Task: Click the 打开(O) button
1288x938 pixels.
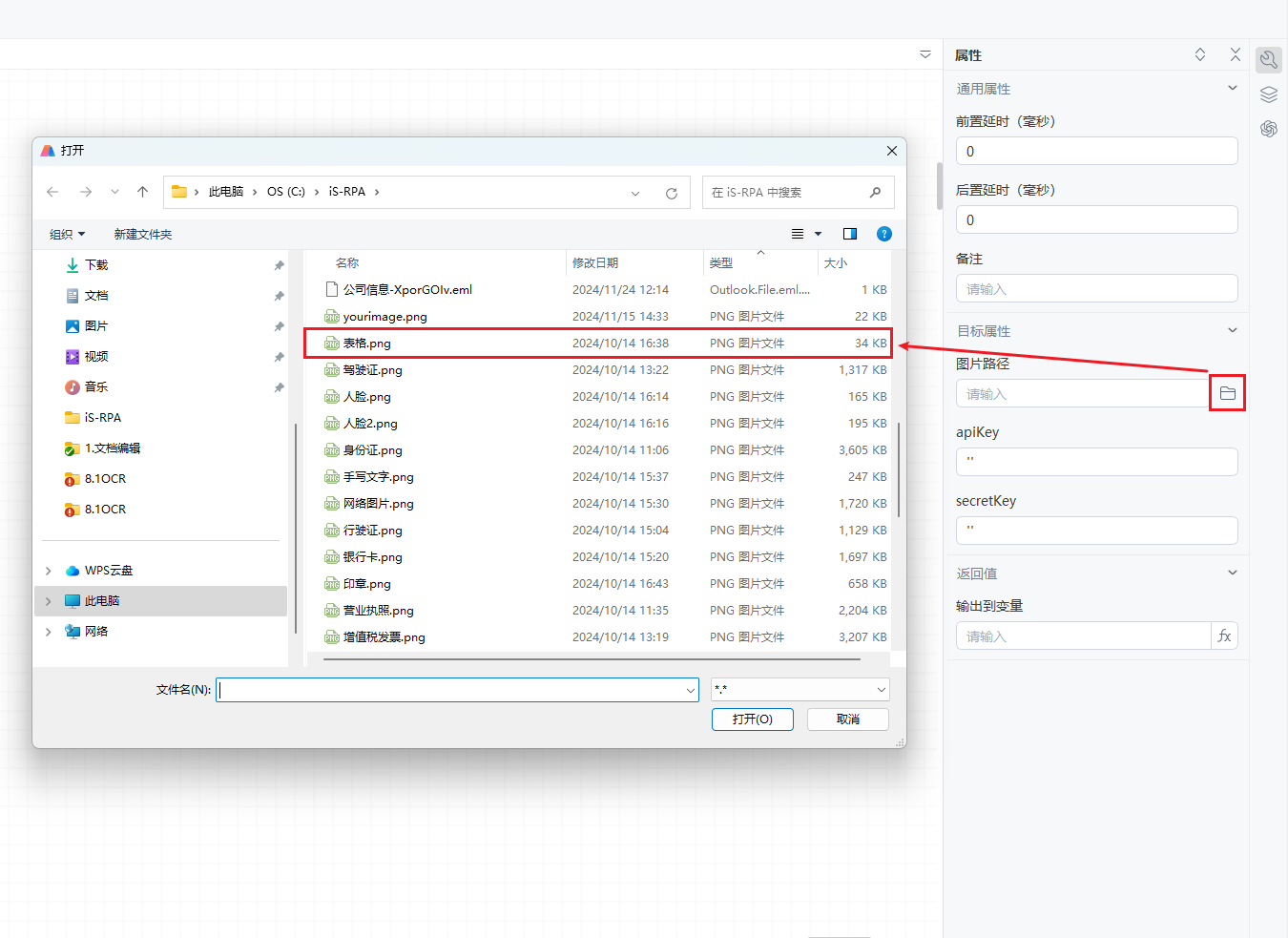Action: pos(753,719)
